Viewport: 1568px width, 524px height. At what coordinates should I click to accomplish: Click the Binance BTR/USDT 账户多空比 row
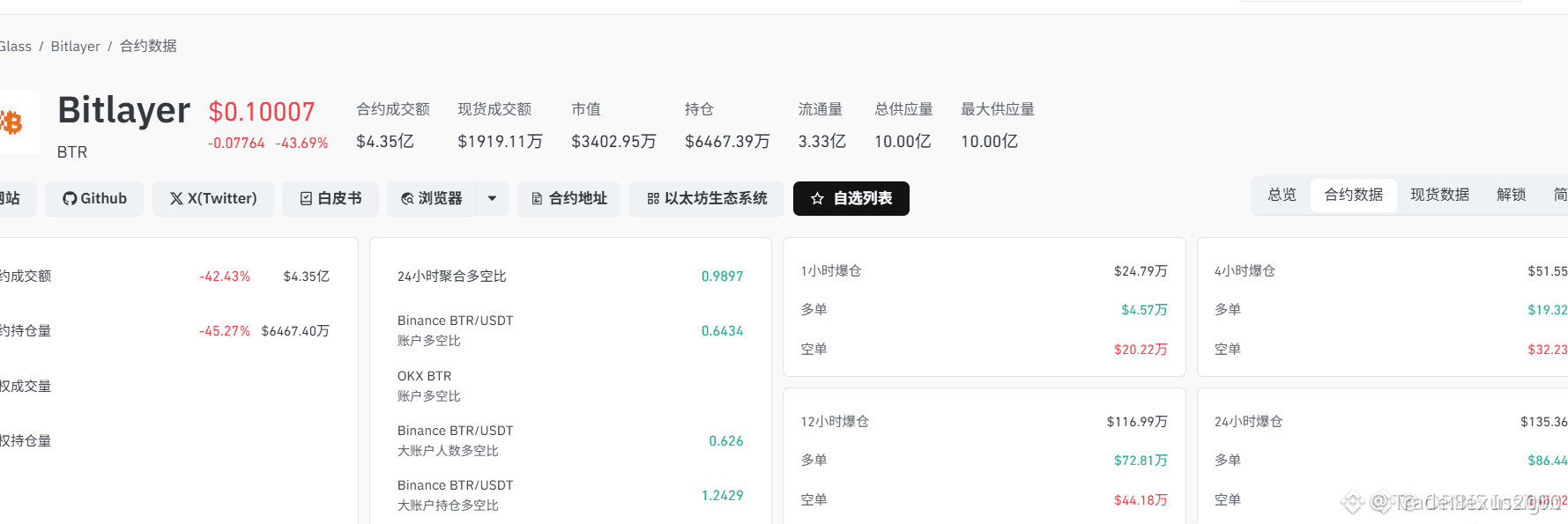click(x=570, y=330)
